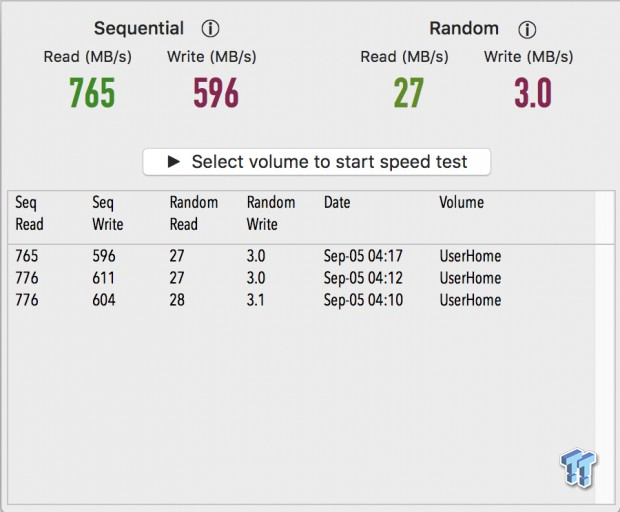Click the large random write value 3.0
Viewport: 620px width, 512px height.
pyautogui.click(x=533, y=93)
